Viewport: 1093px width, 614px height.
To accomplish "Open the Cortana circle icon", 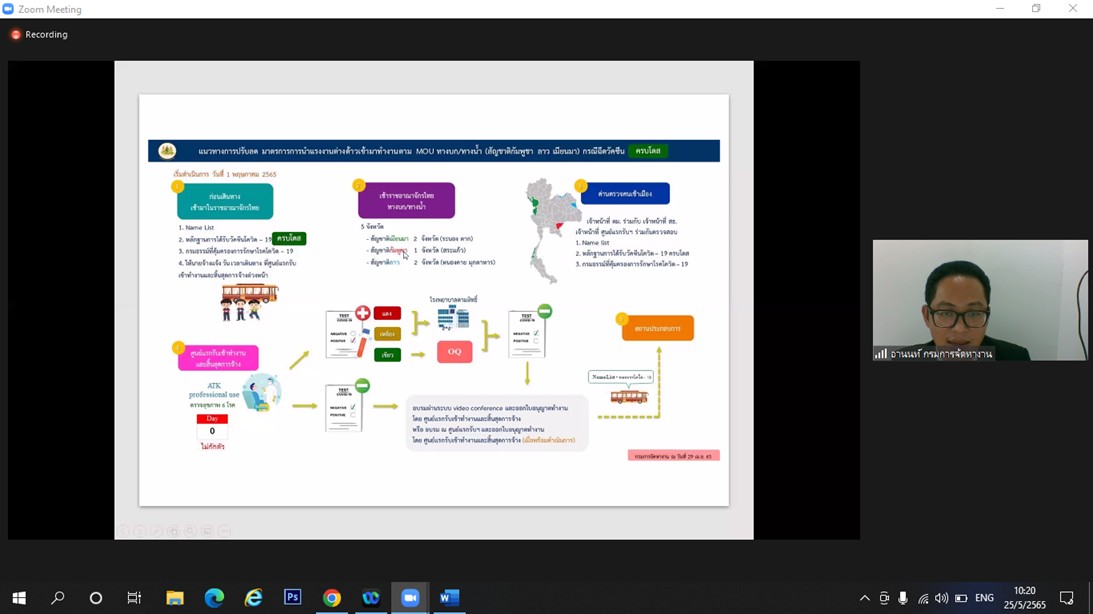I will tap(96, 598).
